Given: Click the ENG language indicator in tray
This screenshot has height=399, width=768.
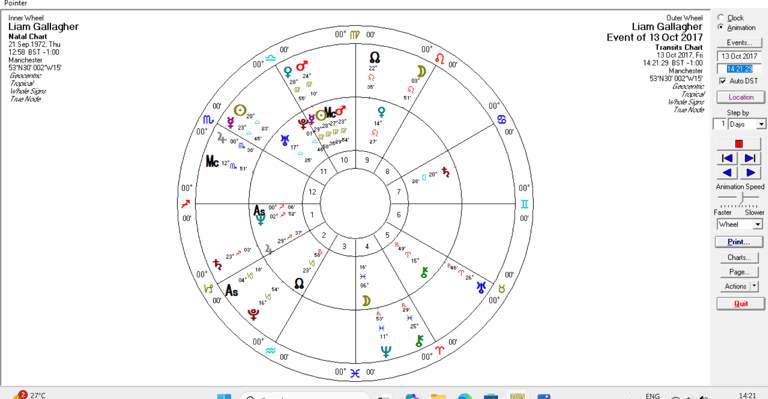Looking at the screenshot, I should (652, 396).
